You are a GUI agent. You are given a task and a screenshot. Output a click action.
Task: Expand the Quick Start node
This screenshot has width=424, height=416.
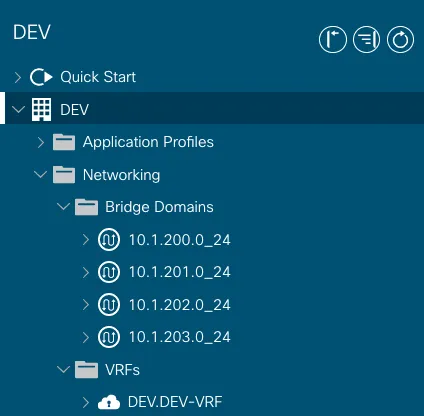[x=18, y=77]
